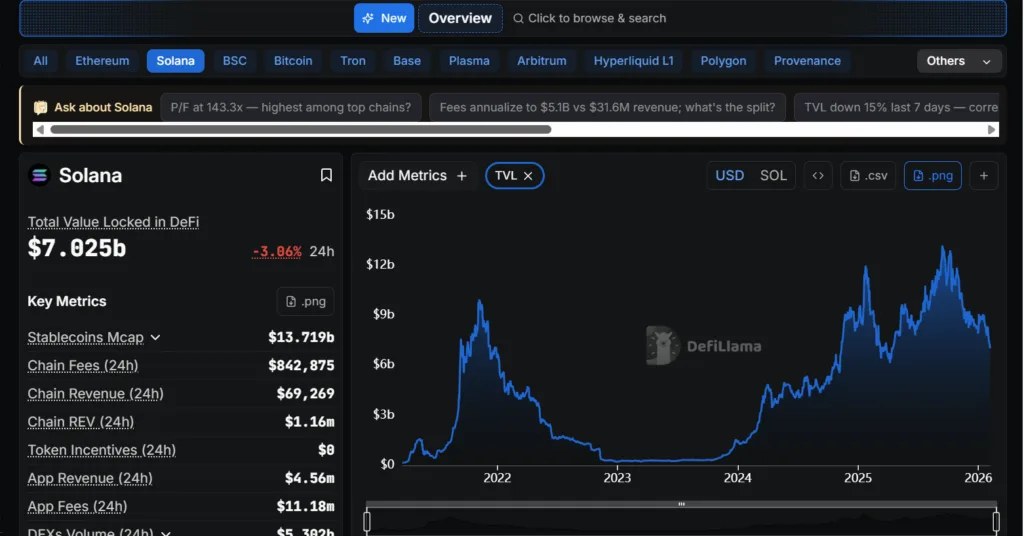Select the Solana chain tab
This screenshot has height=536, width=1024.
click(x=175, y=61)
